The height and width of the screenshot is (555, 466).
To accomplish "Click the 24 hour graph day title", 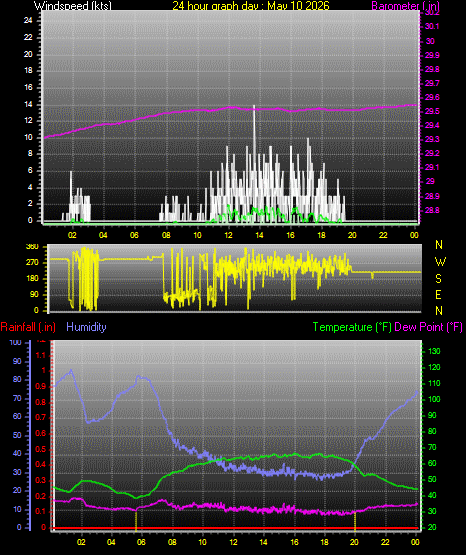I will click(x=251, y=5).
